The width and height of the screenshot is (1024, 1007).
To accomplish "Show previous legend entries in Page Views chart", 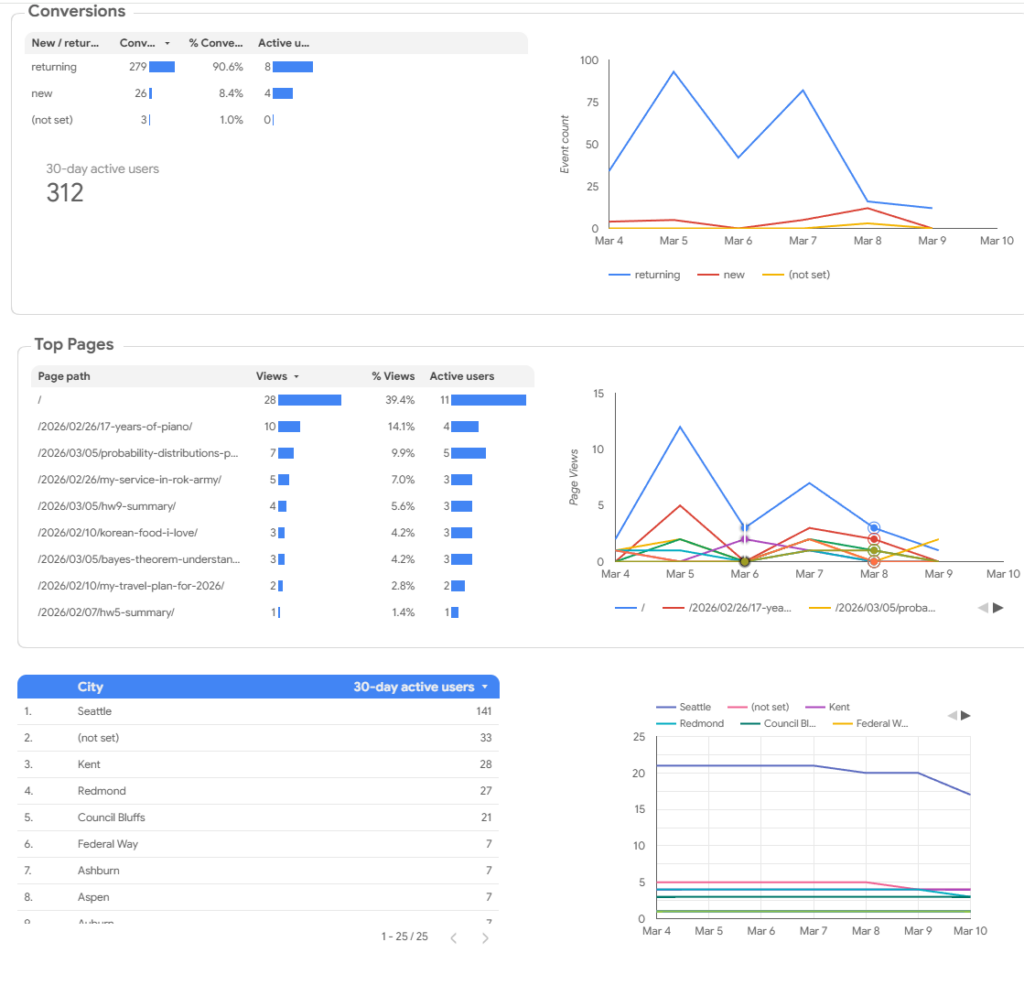I will pos(981,607).
